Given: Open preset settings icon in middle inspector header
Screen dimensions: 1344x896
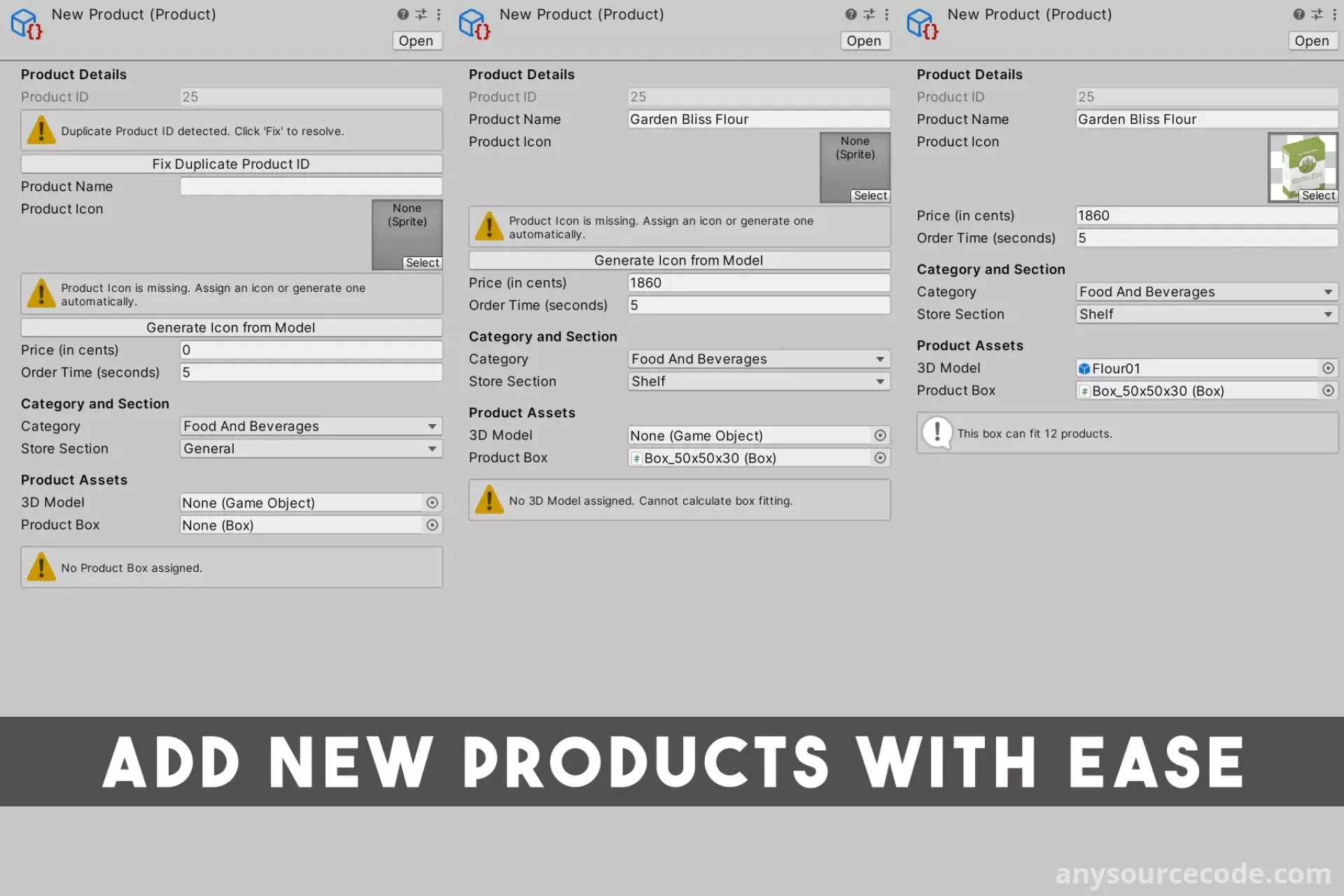Looking at the screenshot, I should pyautogui.click(x=869, y=14).
